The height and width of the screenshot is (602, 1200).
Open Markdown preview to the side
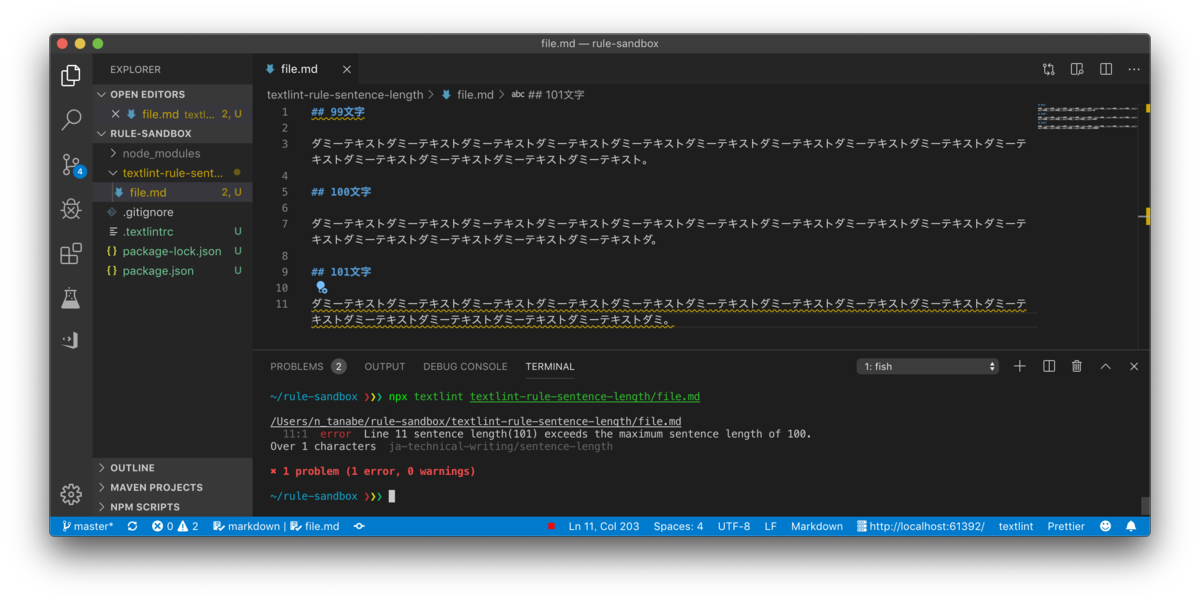[1077, 69]
